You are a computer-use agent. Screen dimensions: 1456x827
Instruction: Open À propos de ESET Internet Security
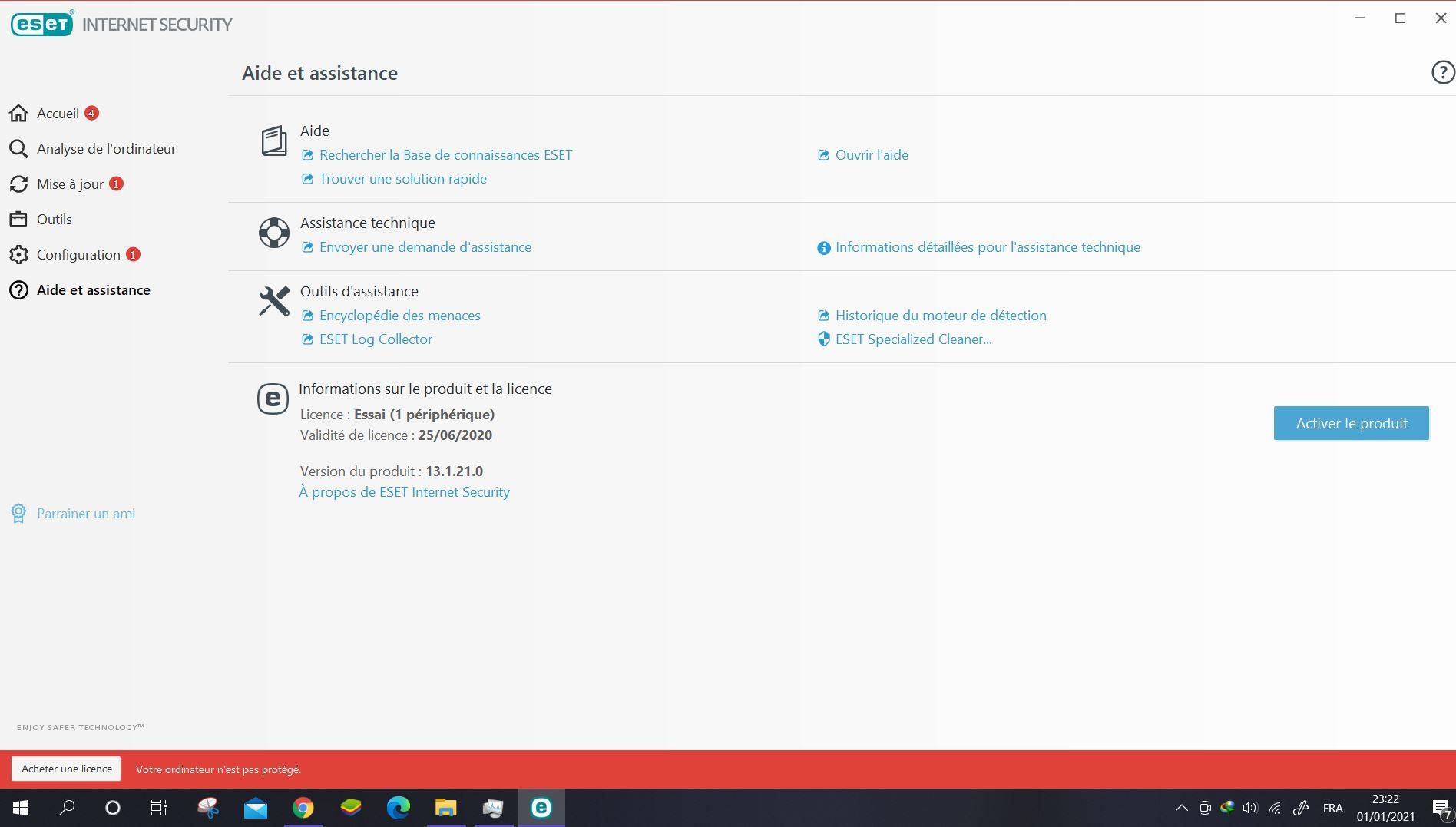(405, 492)
